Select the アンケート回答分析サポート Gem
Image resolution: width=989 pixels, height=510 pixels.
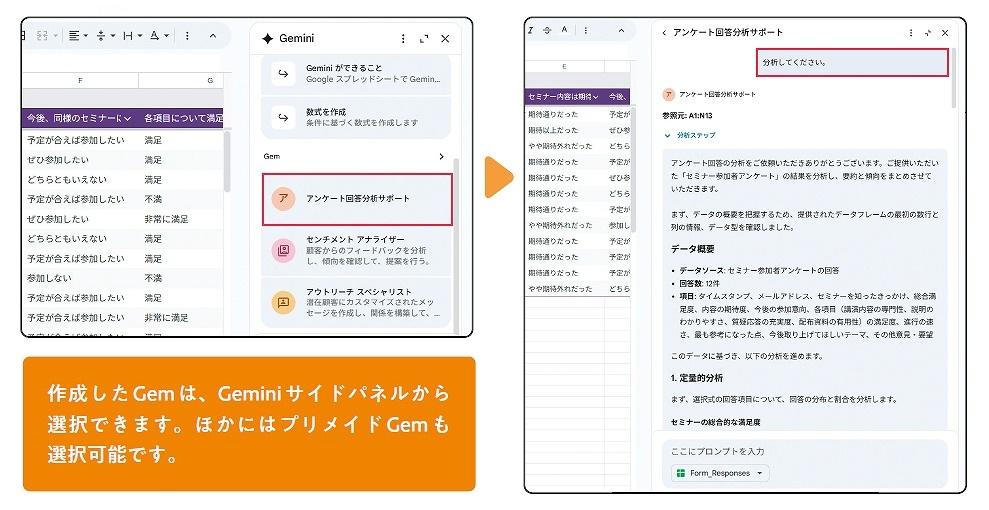[x=357, y=199]
